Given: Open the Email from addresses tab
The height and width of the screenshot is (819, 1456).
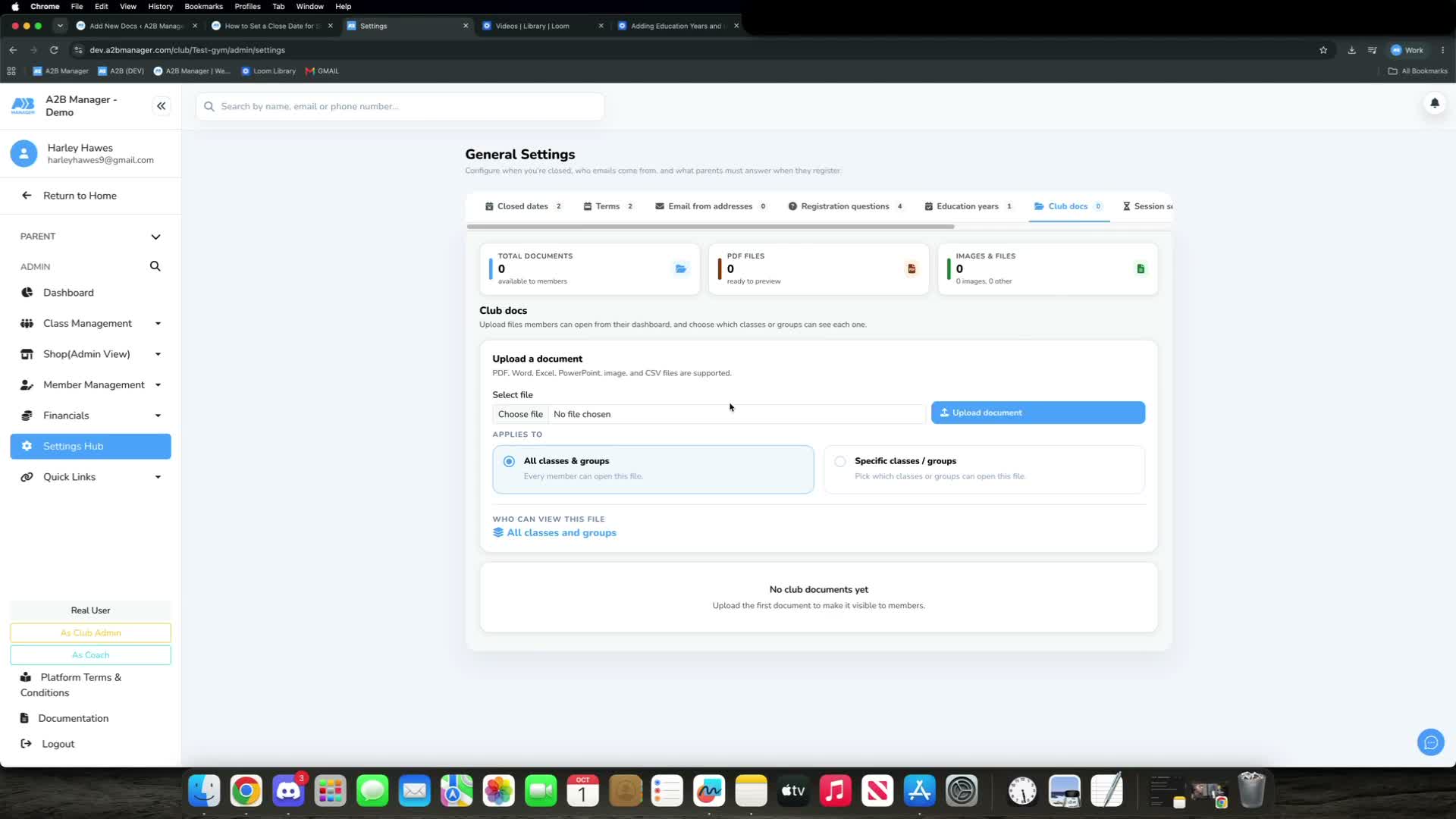Looking at the screenshot, I should click(711, 206).
